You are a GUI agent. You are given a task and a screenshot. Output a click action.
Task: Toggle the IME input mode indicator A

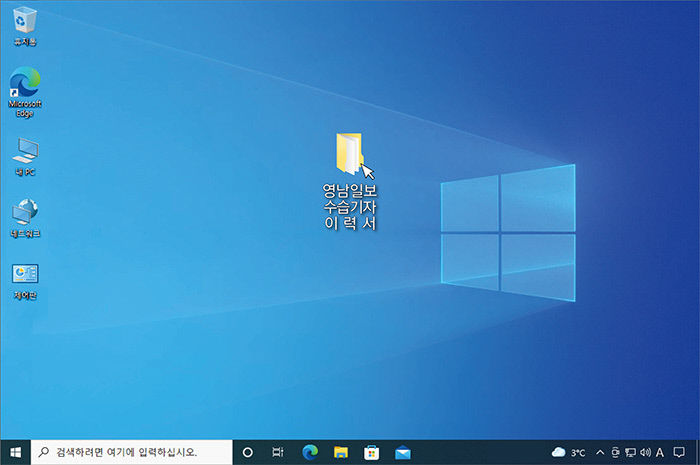click(x=659, y=453)
